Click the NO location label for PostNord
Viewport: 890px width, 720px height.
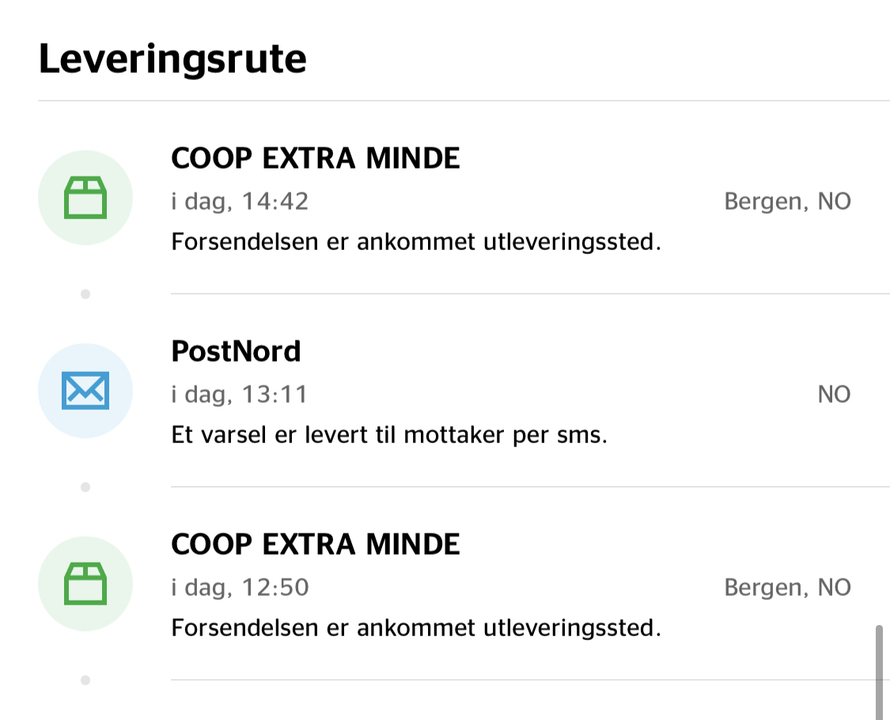pos(834,395)
